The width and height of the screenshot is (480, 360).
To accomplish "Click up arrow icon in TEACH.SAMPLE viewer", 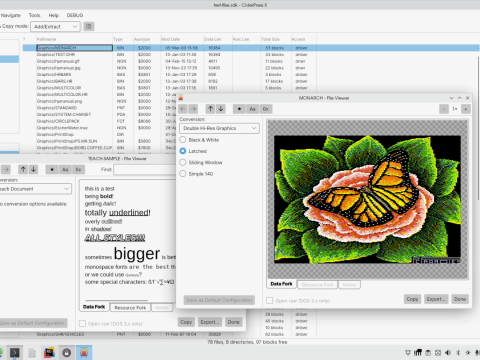I will (23, 169).
